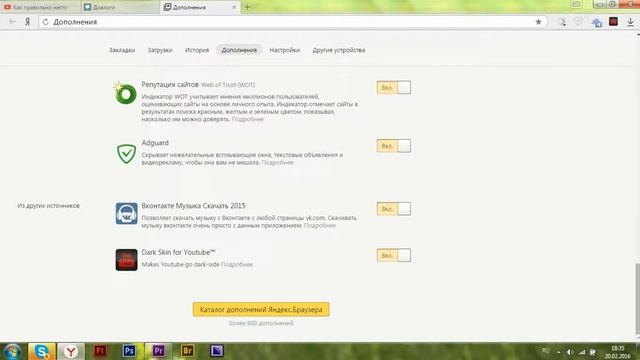Click the Dark Skin red toolbar extension icon

[613, 22]
